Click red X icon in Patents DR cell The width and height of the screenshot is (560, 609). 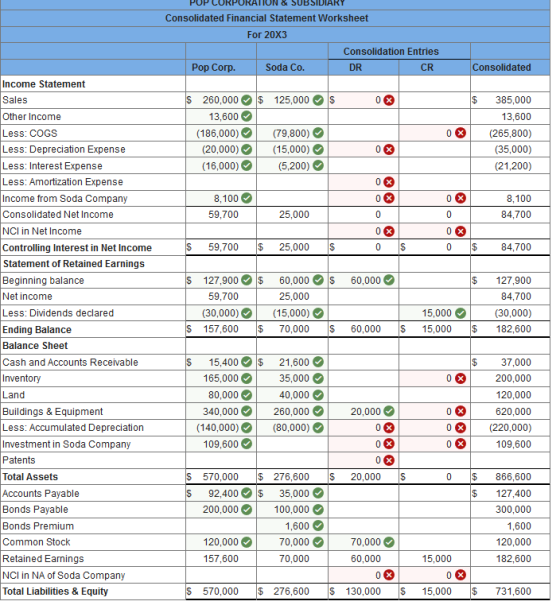pyautogui.click(x=389, y=460)
